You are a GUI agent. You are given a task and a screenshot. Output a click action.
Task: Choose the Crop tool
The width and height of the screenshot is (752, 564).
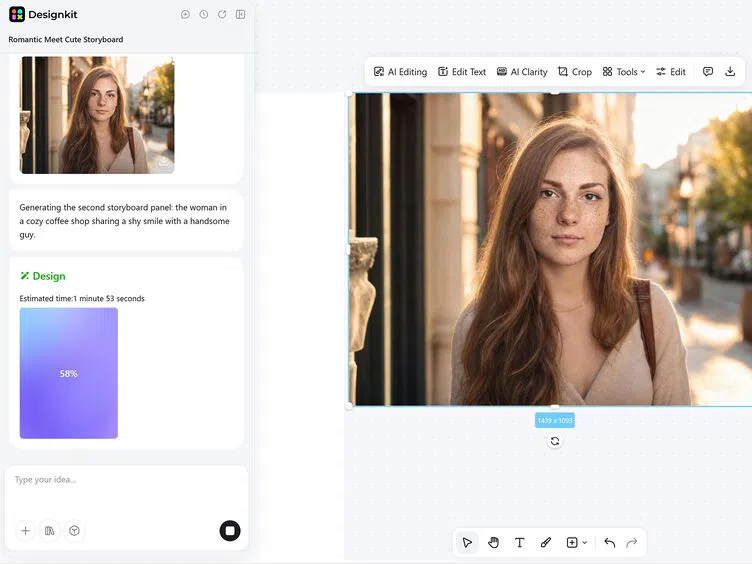pos(575,72)
